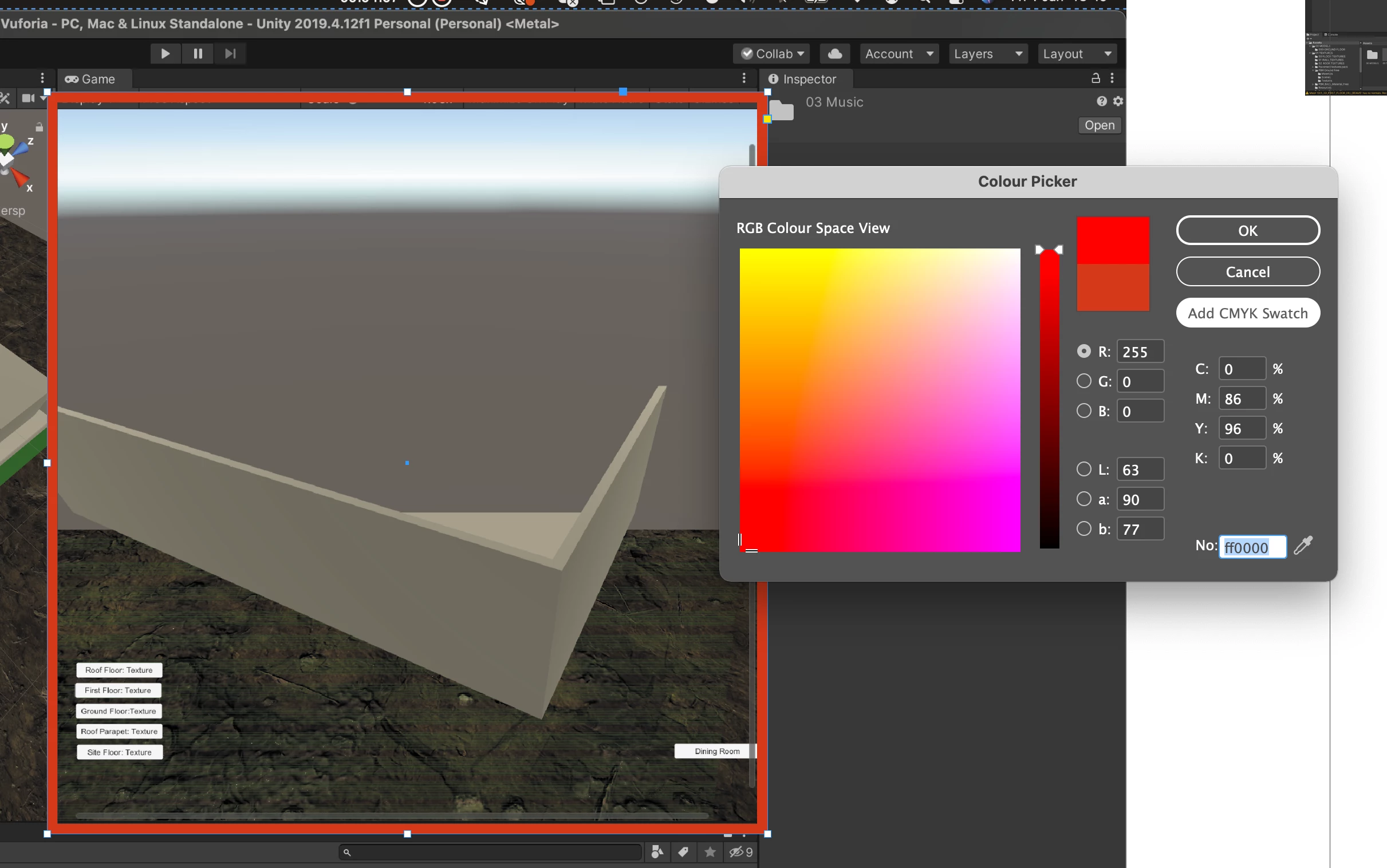
Task: Select the G radio button
Action: coord(1083,381)
